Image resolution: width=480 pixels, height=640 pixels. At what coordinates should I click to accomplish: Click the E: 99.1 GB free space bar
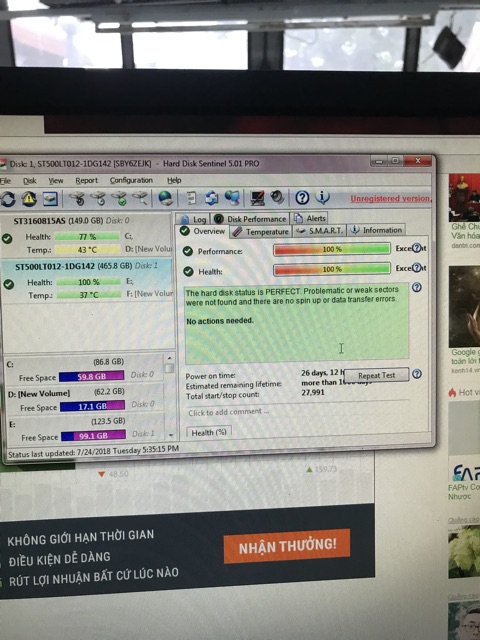point(94,436)
